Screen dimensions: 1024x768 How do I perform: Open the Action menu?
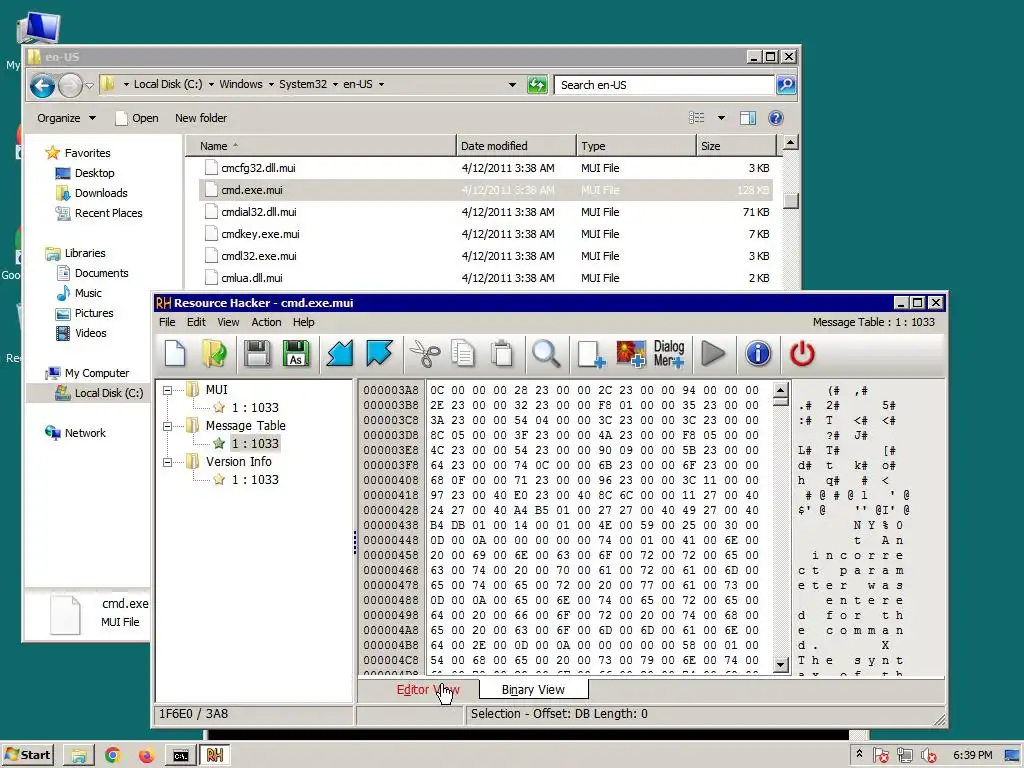266,322
